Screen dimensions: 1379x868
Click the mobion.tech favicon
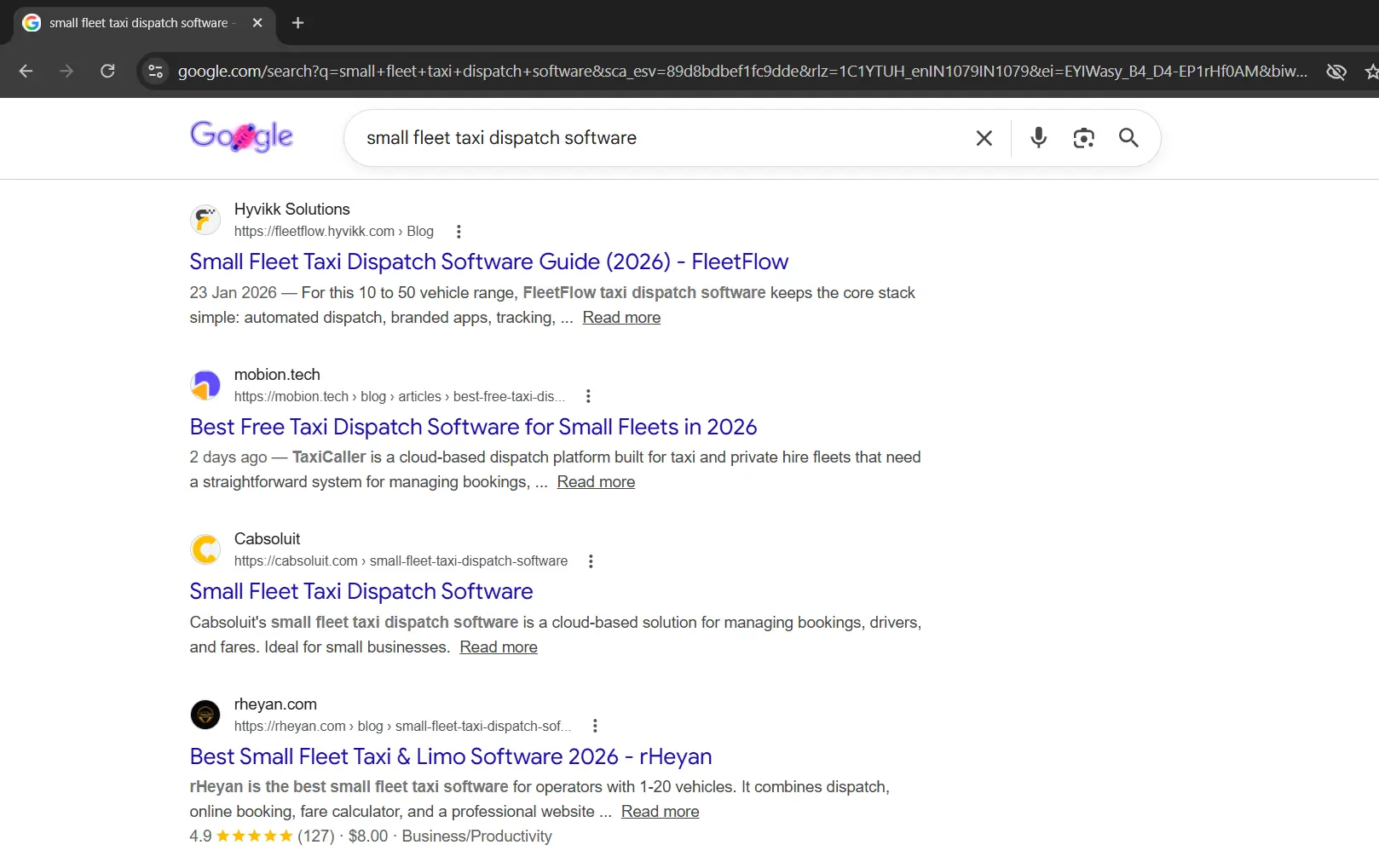pos(205,385)
